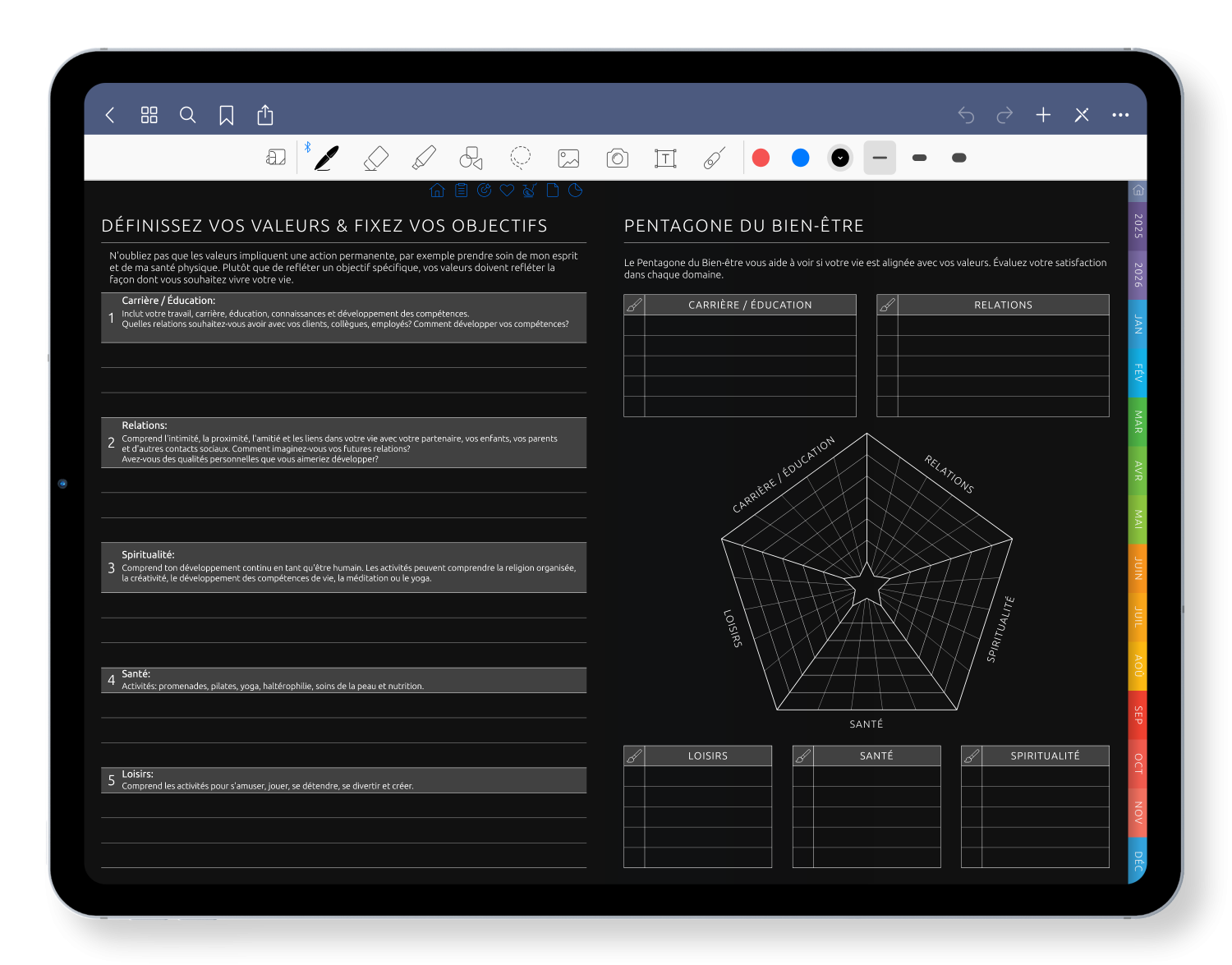Open the search magnifier
The height and width of the screenshot is (965, 1232).
pyautogui.click(x=187, y=115)
